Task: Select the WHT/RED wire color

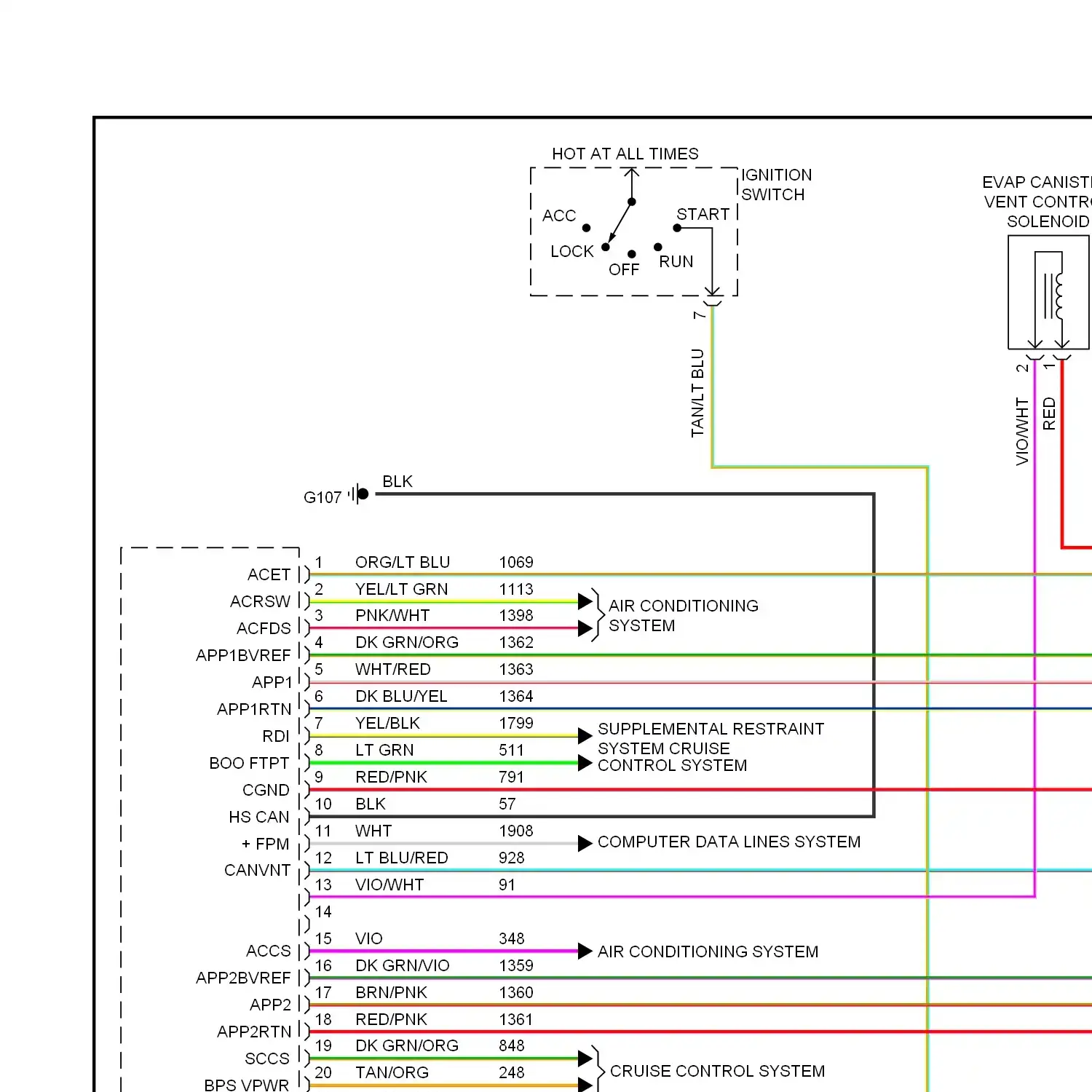Action: (393, 669)
